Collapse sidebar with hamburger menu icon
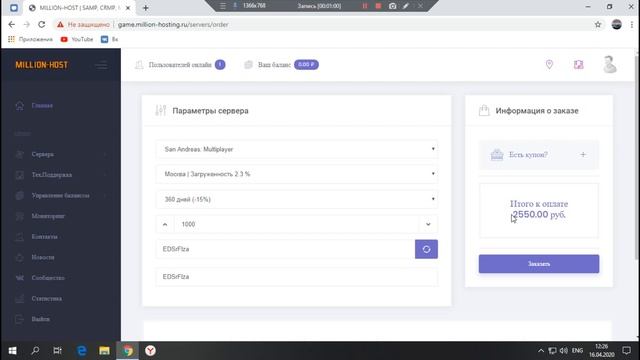This screenshot has height=360, width=640. point(101,65)
